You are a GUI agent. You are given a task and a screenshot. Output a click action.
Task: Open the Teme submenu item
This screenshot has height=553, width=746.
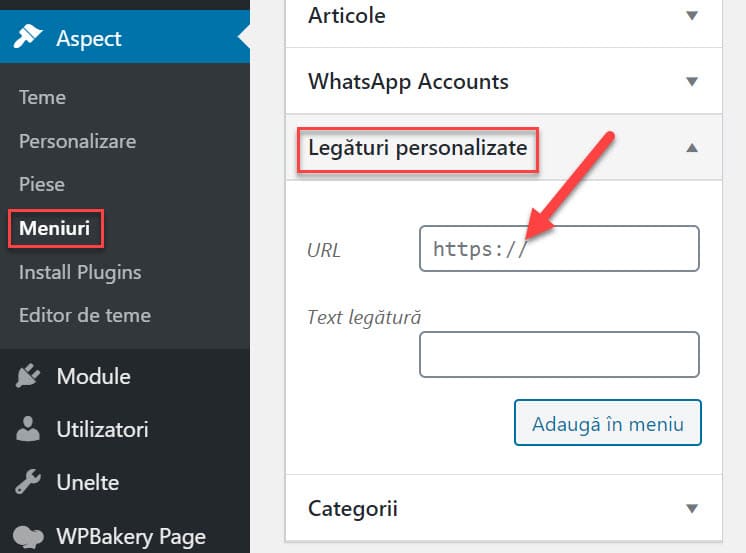[x=42, y=98]
